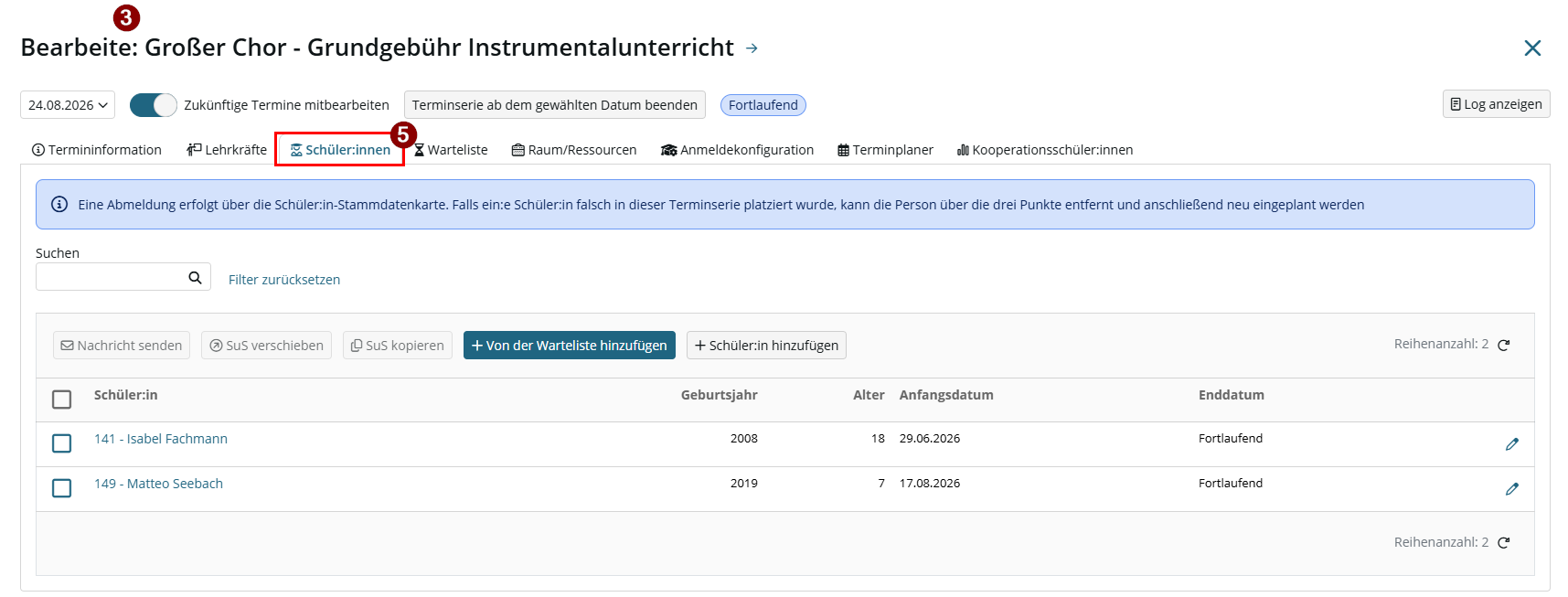Screen dimensions: 1568x597
Task: Tick the checkbox for Isabel Fachmann
Action: [x=62, y=443]
